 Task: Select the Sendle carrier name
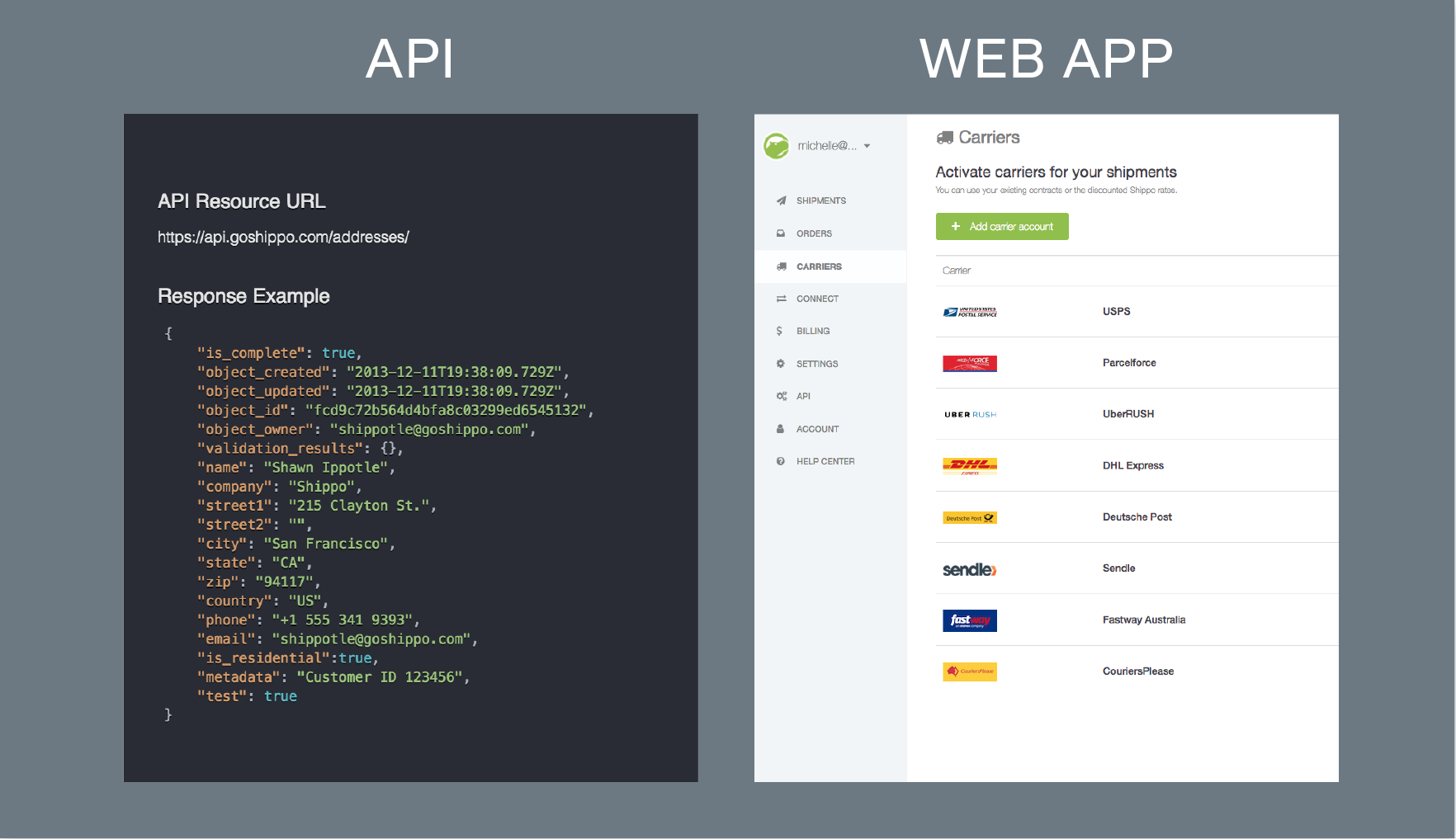point(1118,568)
